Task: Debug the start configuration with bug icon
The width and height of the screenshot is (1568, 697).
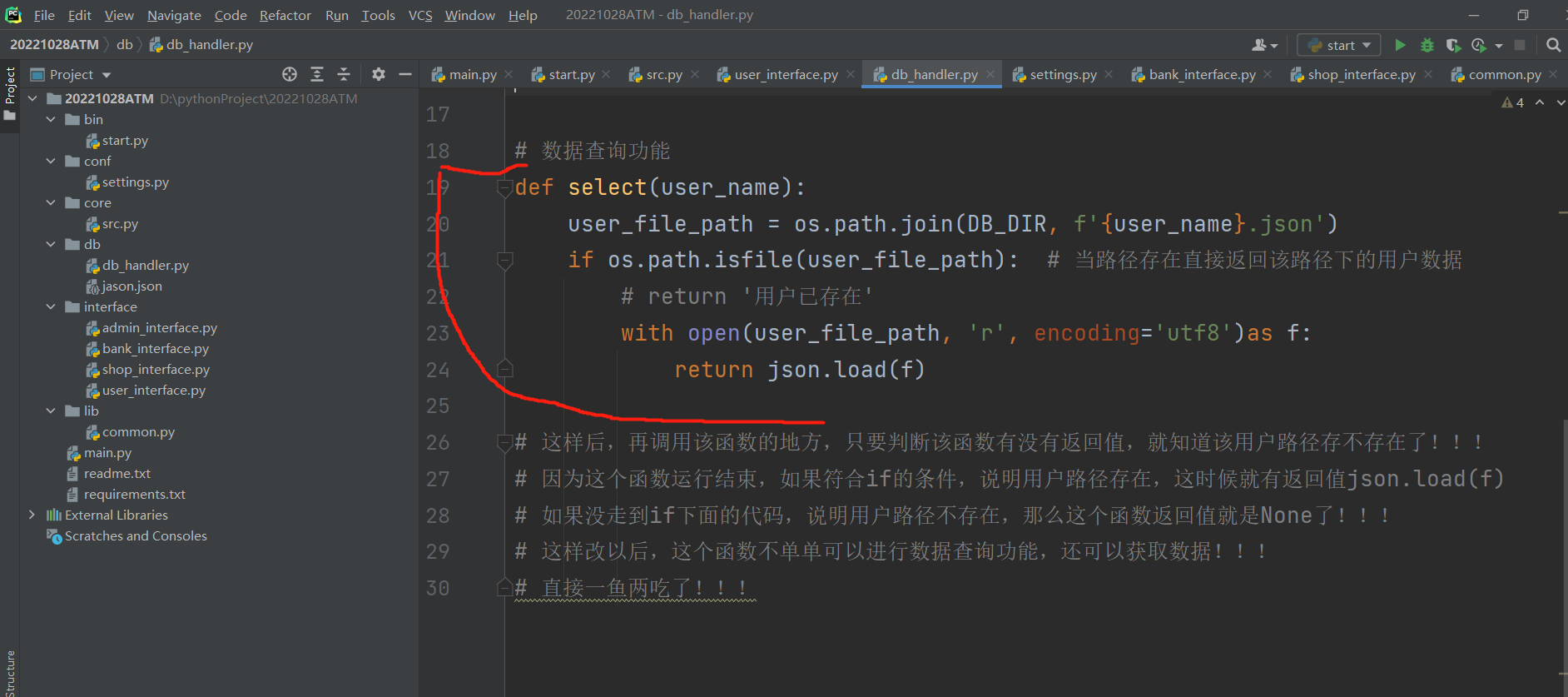Action: click(1427, 45)
